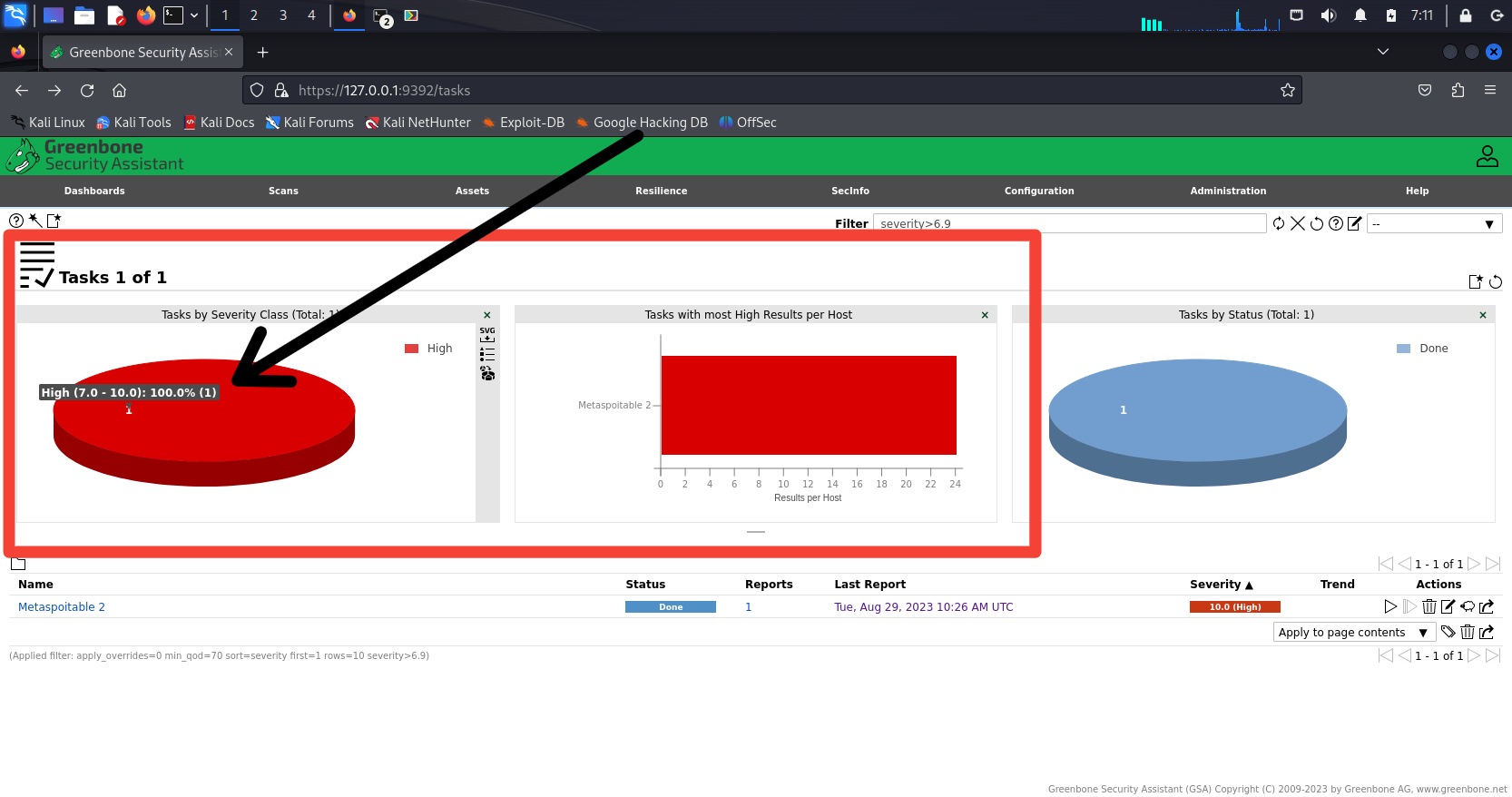Click the Greenbone Security Assistant logo
The height and width of the screenshot is (797, 1512).
[95, 156]
